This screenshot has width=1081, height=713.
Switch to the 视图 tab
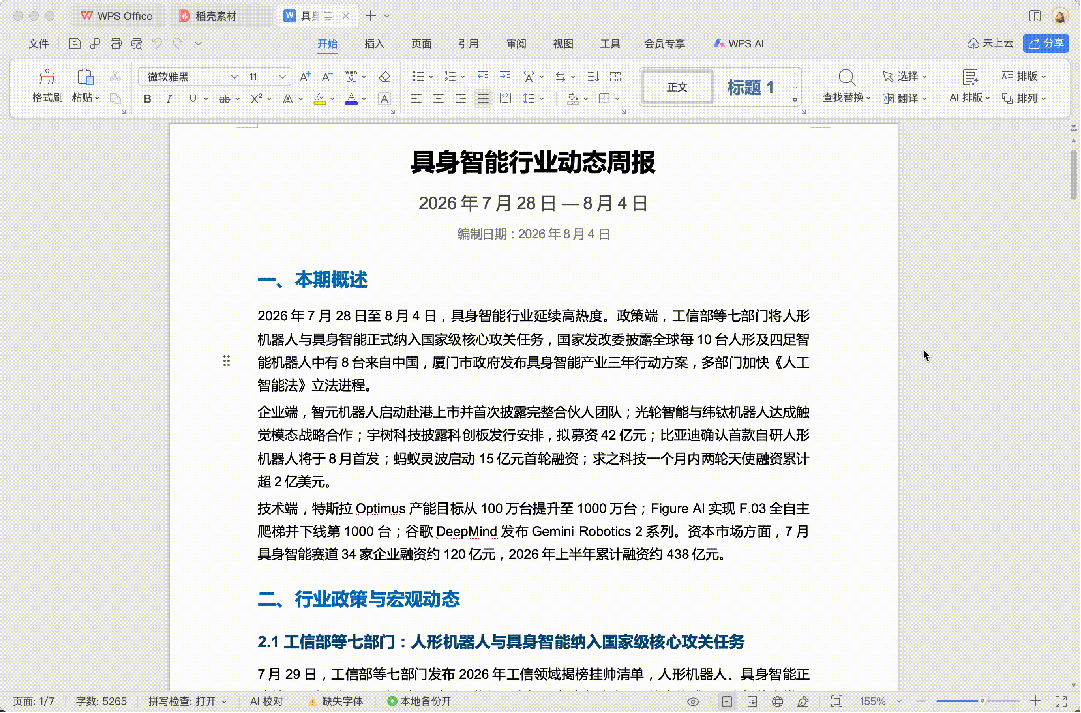tap(563, 43)
